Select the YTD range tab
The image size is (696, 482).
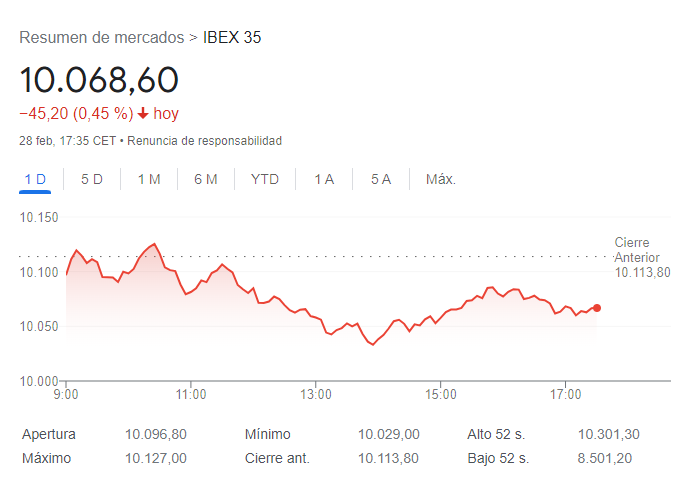[x=265, y=179]
